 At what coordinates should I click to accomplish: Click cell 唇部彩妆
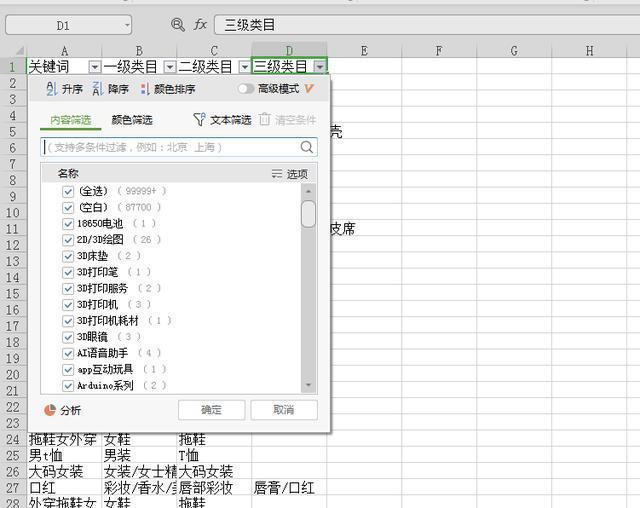click(x=214, y=488)
